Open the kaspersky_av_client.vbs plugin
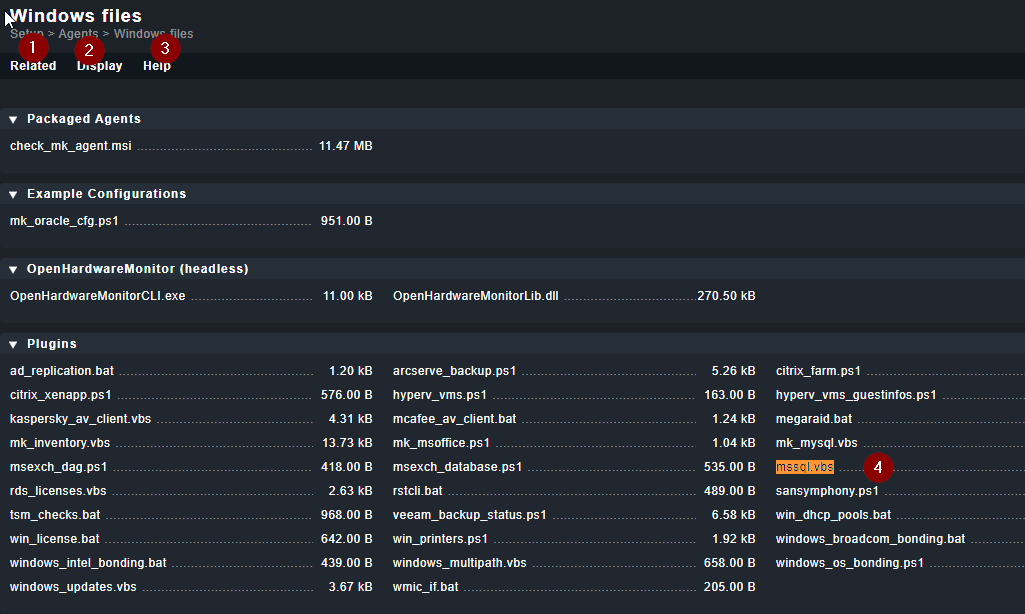The height and width of the screenshot is (614, 1025). (80, 419)
